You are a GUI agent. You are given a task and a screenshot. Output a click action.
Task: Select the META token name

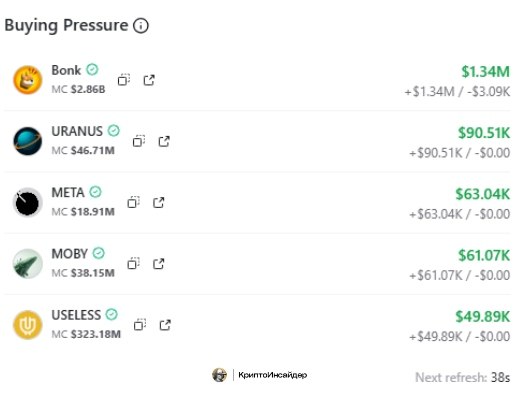point(68,193)
